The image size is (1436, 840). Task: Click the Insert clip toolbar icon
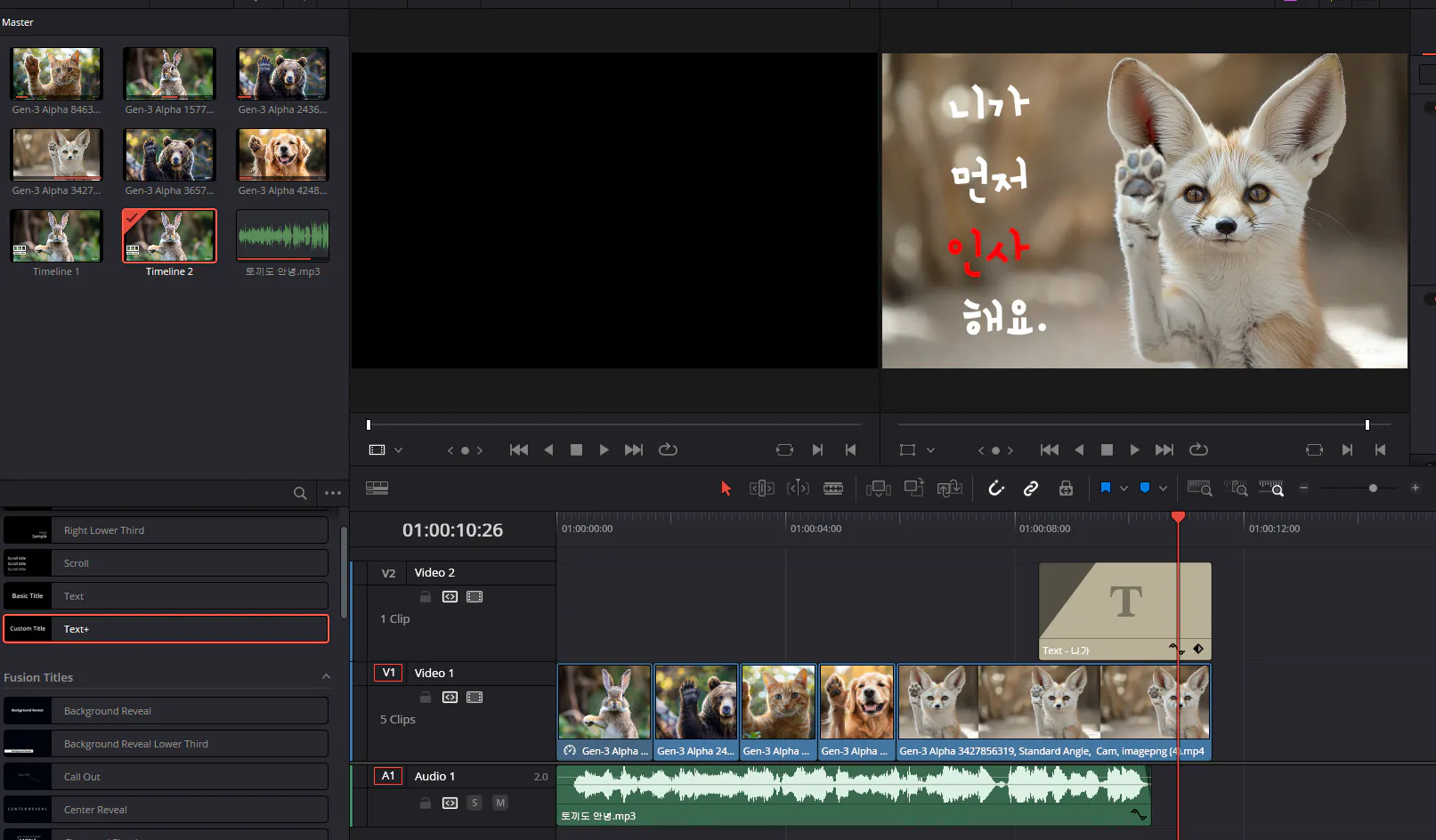(x=878, y=488)
